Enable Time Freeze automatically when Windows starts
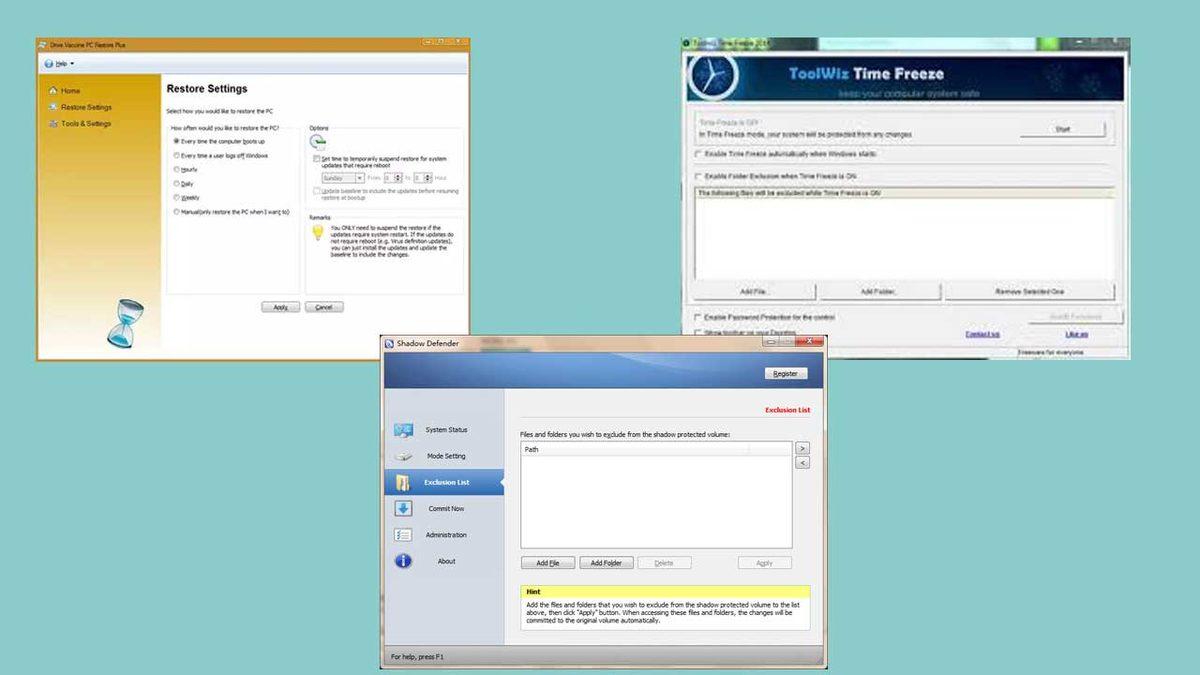The width and height of the screenshot is (1200, 675). coord(698,154)
